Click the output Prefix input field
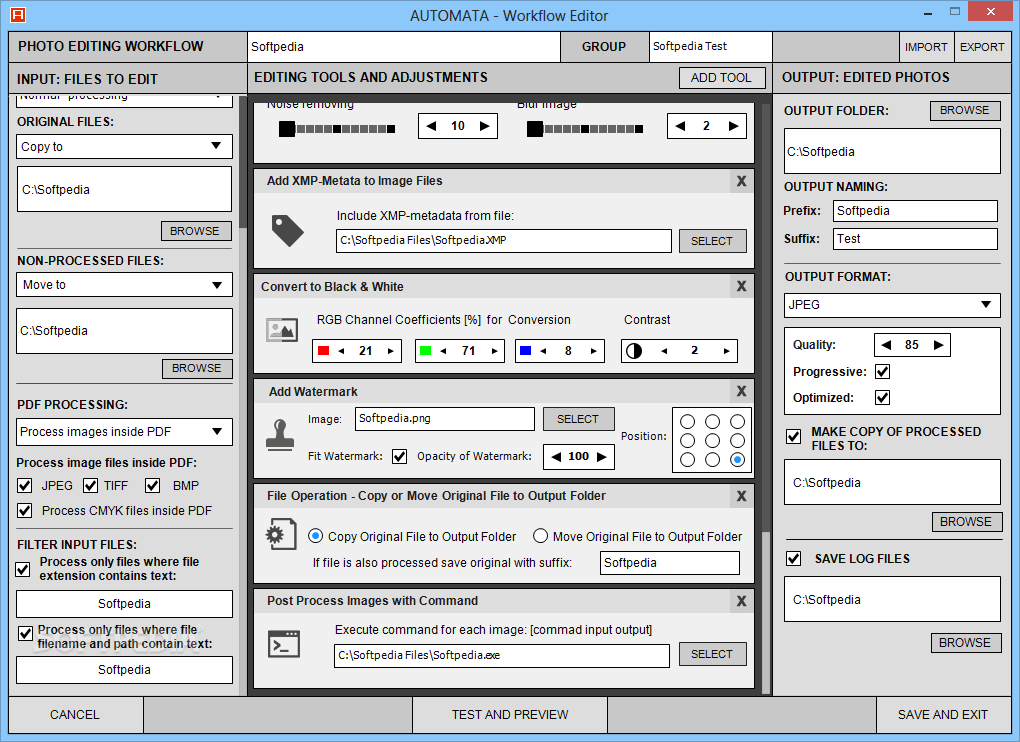The height and width of the screenshot is (742, 1020). [915, 211]
